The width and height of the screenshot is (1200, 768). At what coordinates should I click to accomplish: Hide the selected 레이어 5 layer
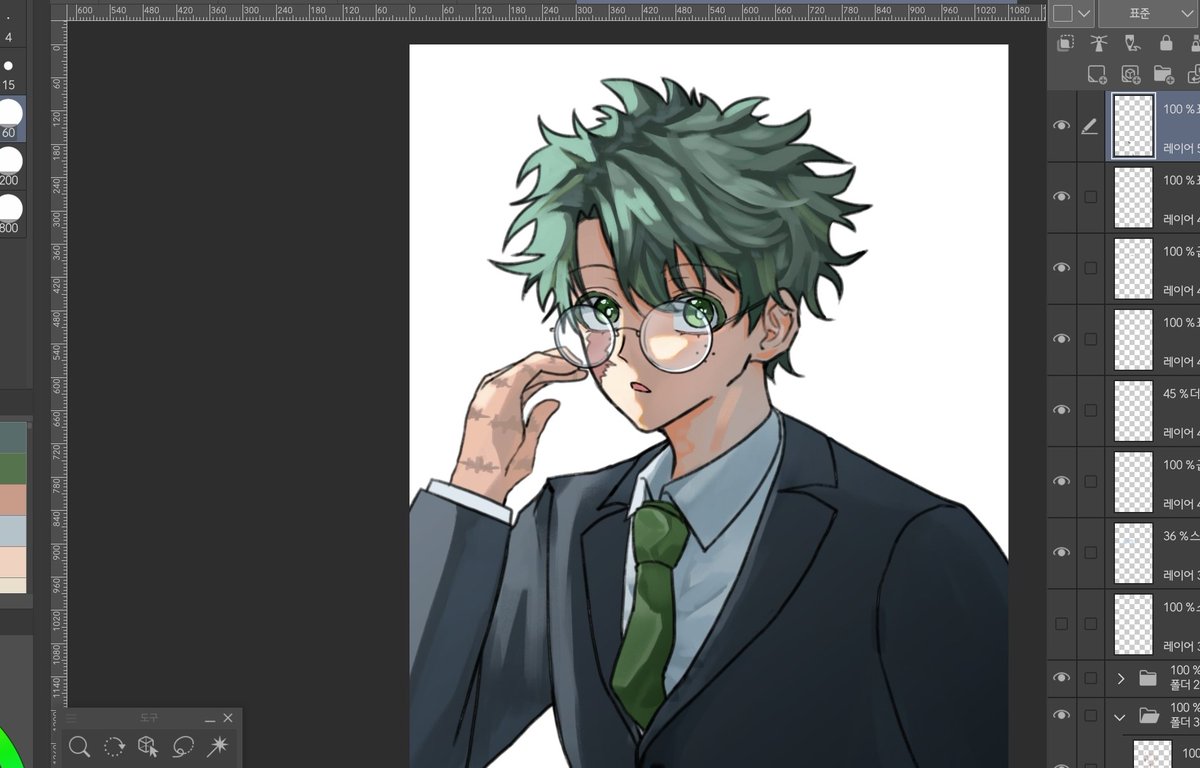(x=1062, y=126)
